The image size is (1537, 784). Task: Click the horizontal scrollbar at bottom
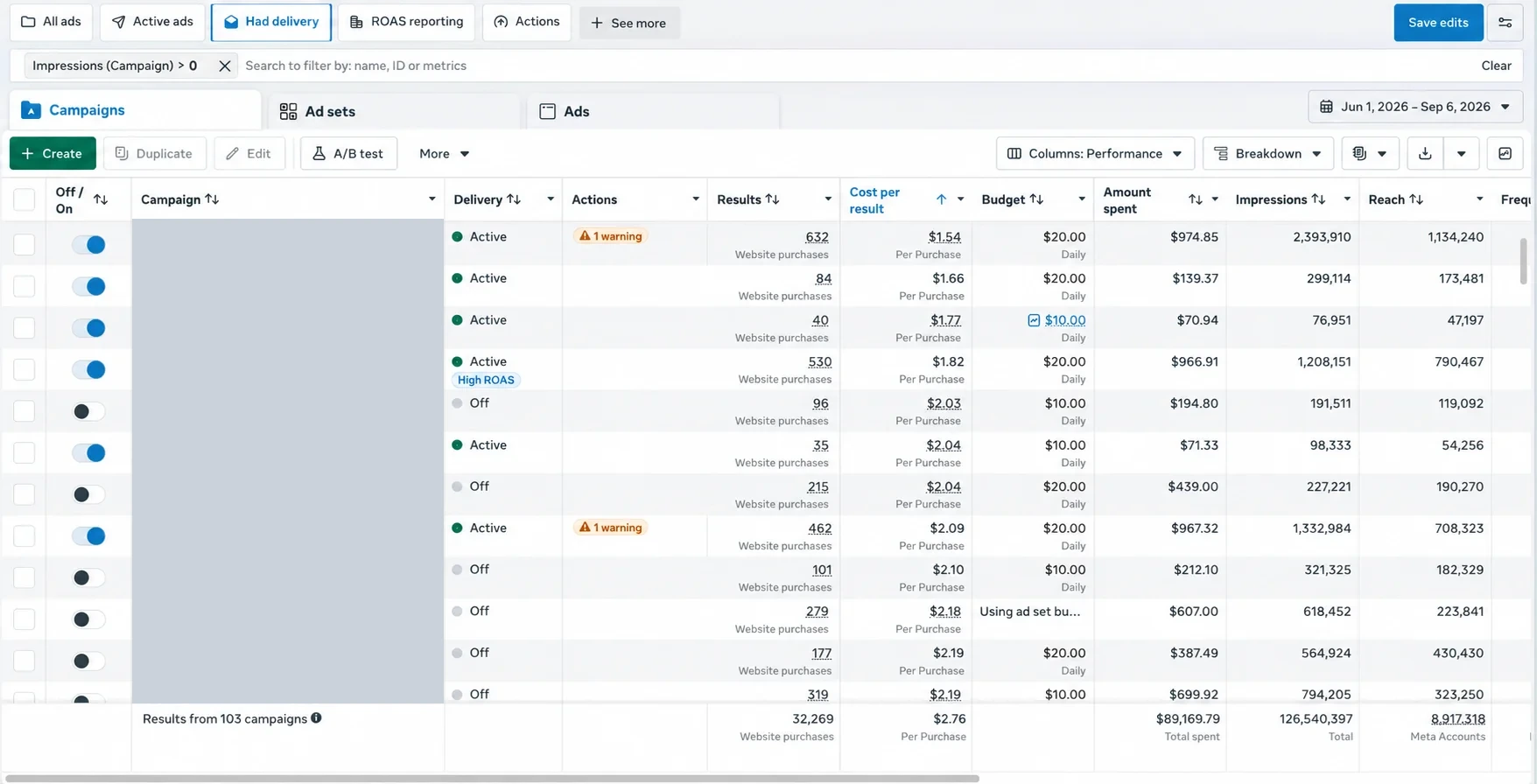[490, 778]
